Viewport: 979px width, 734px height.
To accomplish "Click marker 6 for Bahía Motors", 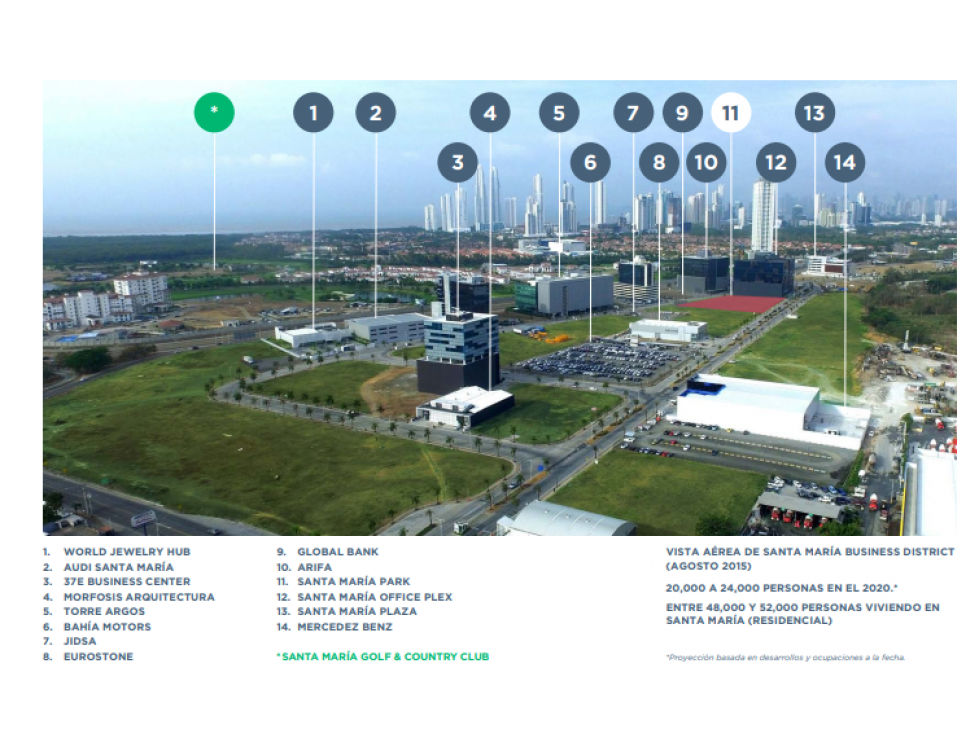I will (x=590, y=162).
